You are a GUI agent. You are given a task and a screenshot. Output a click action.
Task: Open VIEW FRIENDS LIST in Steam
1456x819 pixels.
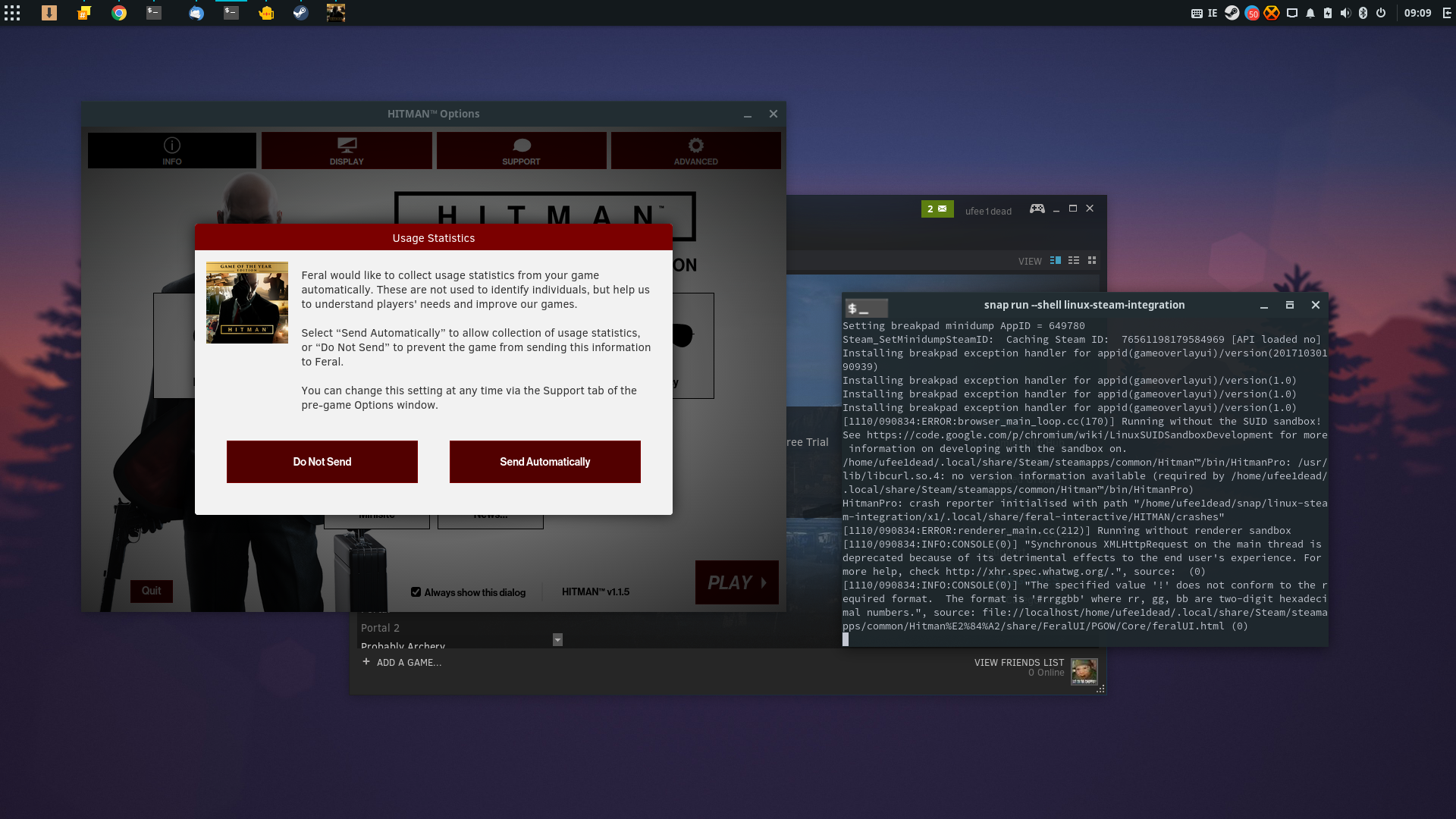1019,663
